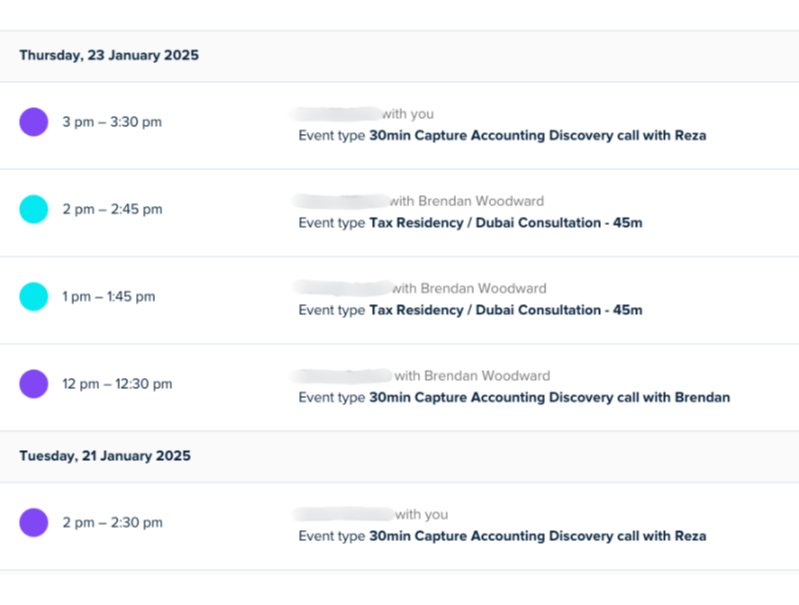Open the "12 pm – 12:30 pm" time slot
The height and width of the screenshot is (605, 799).
point(117,383)
